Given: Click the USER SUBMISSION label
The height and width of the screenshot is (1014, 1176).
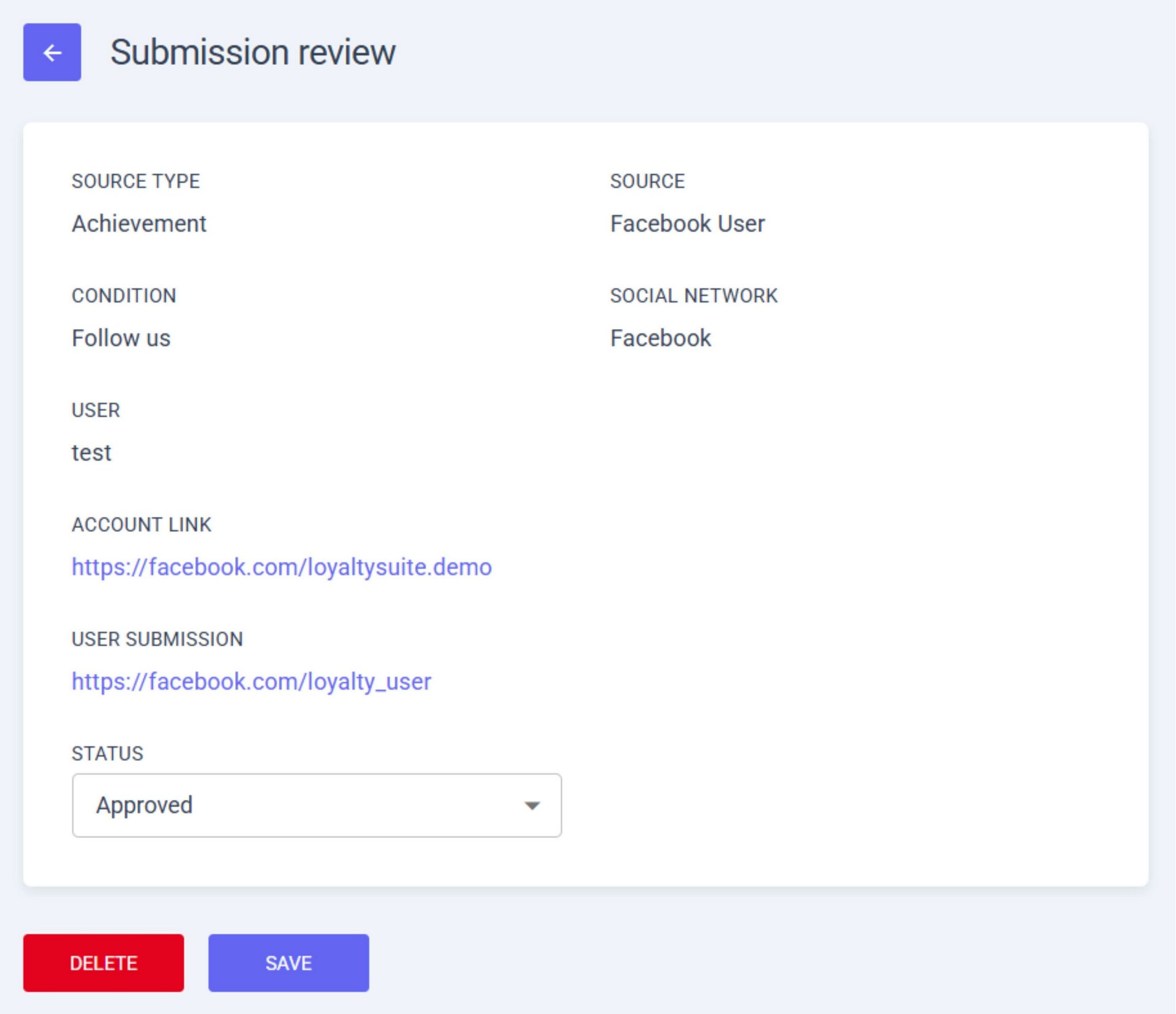Looking at the screenshot, I should [x=157, y=639].
